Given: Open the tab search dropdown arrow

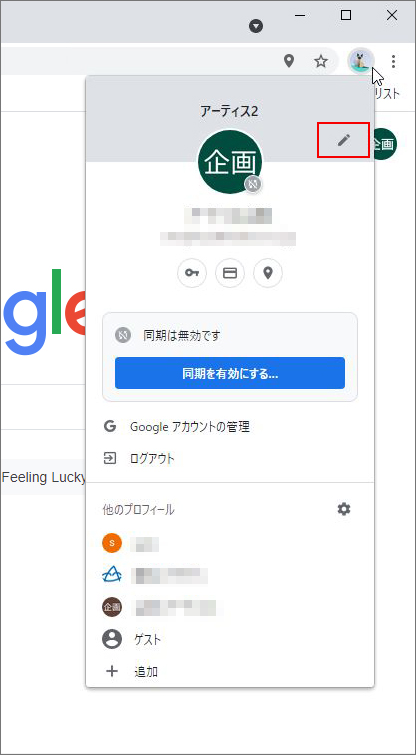Looking at the screenshot, I should (256, 26).
